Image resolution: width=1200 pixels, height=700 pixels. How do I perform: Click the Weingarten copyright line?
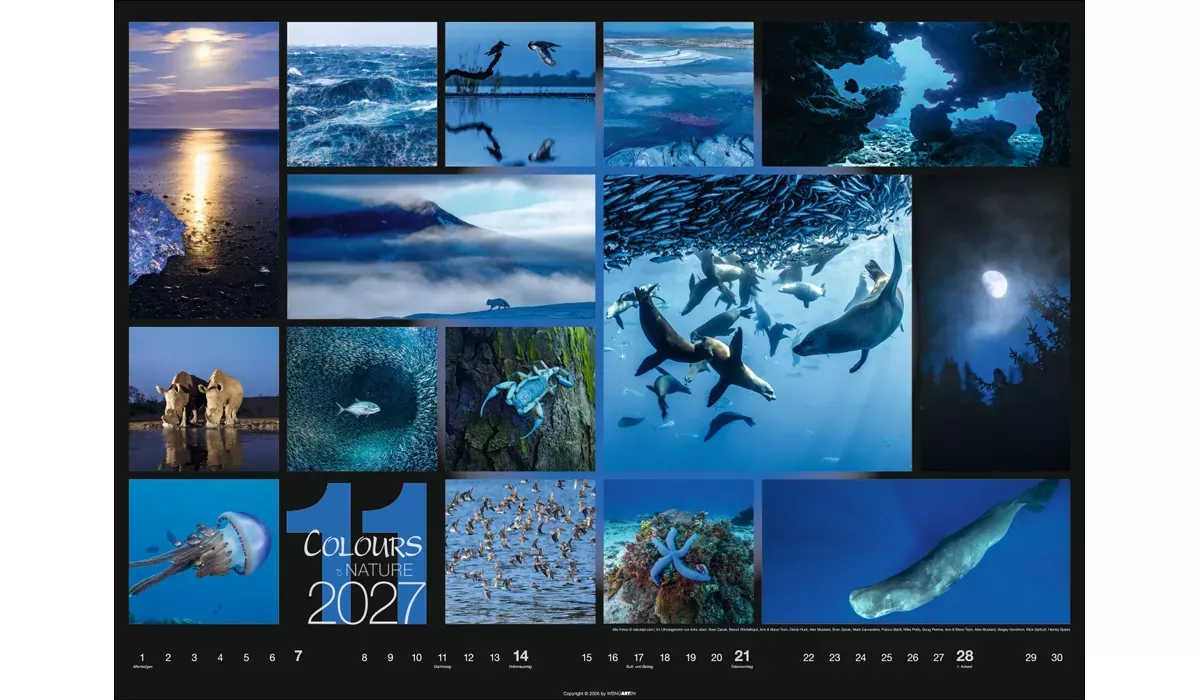600,692
